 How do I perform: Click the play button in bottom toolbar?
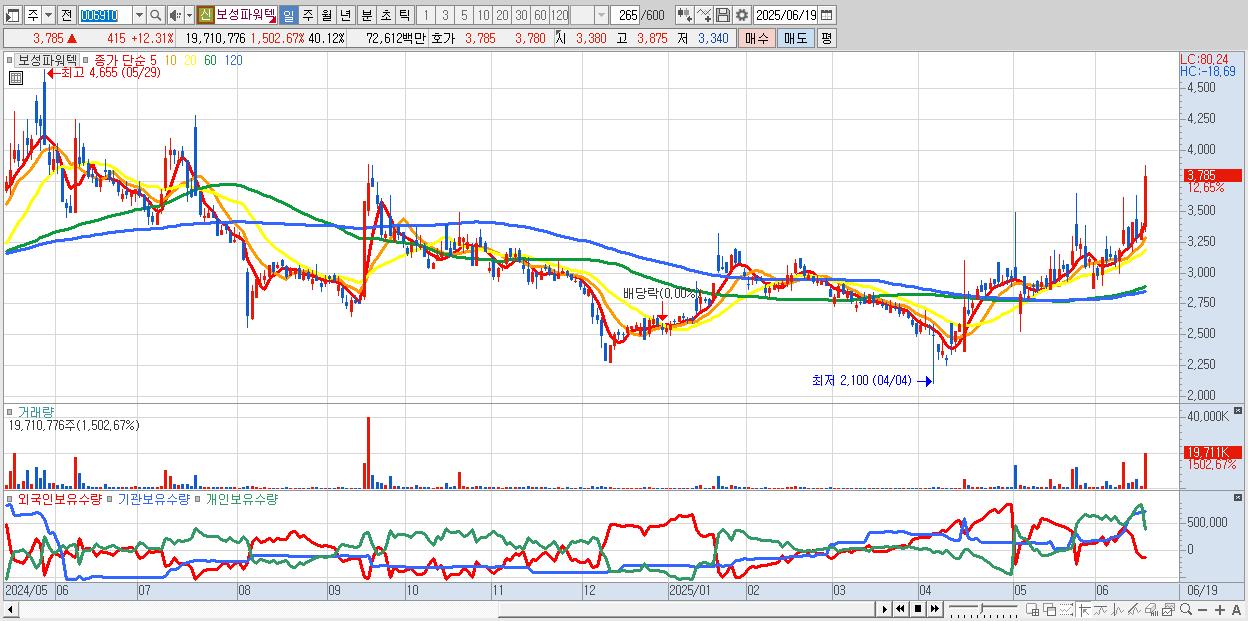click(885, 609)
